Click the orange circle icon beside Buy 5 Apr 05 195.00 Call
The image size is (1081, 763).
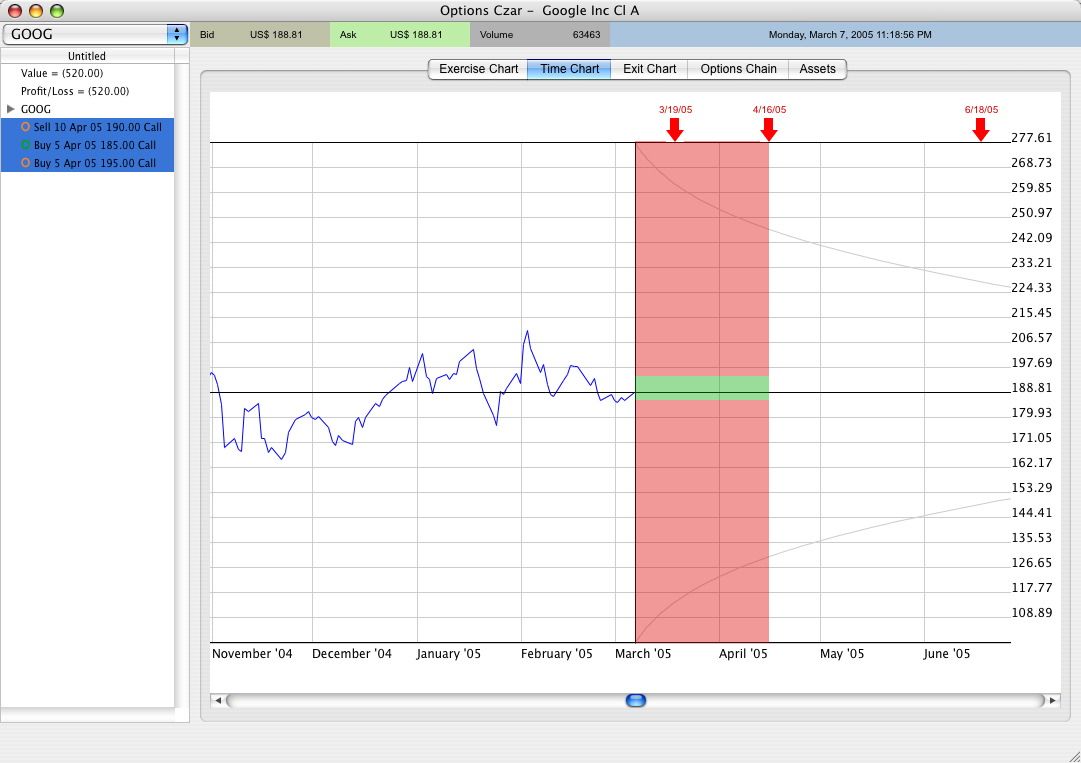pos(26,163)
